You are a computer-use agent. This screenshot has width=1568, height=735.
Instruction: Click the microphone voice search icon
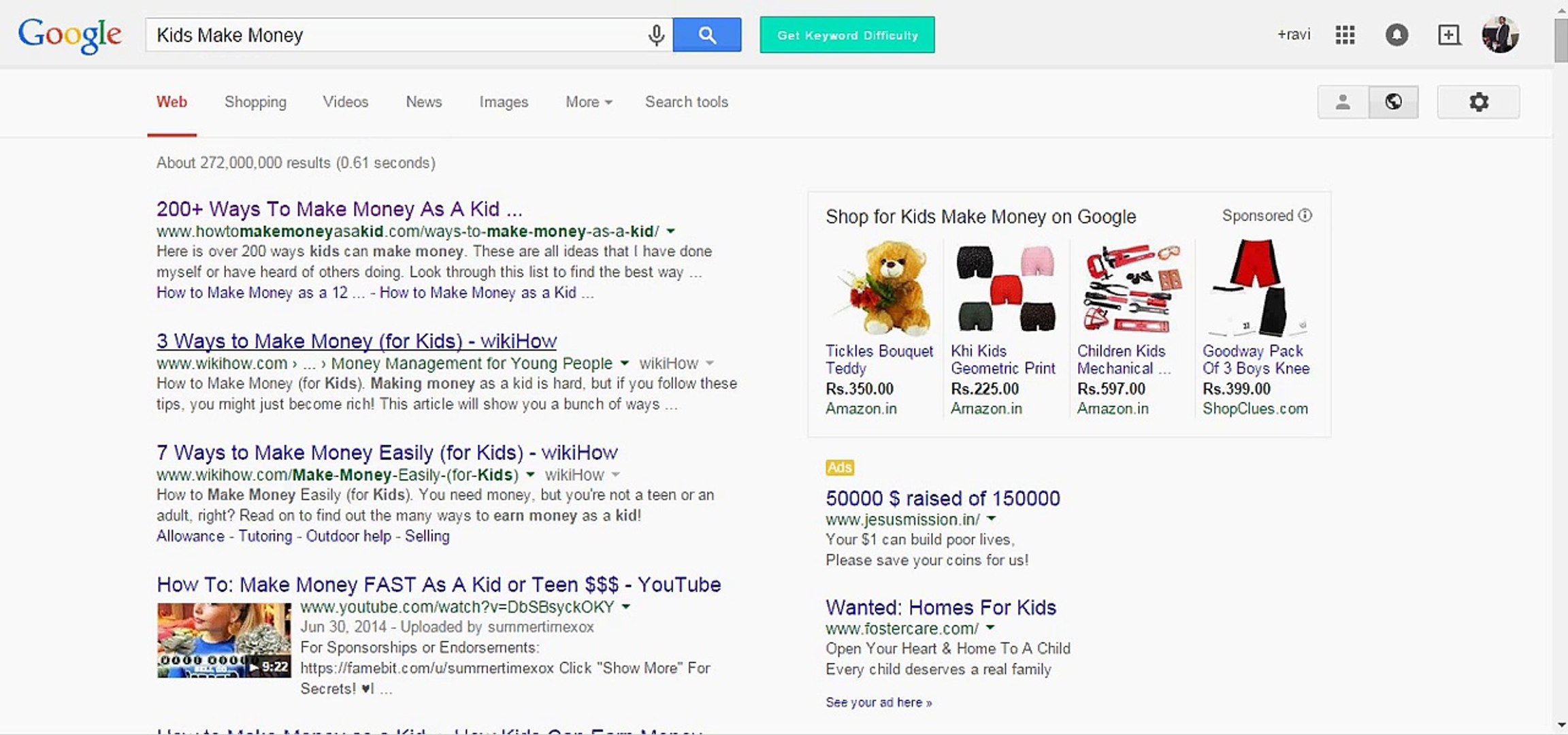656,35
